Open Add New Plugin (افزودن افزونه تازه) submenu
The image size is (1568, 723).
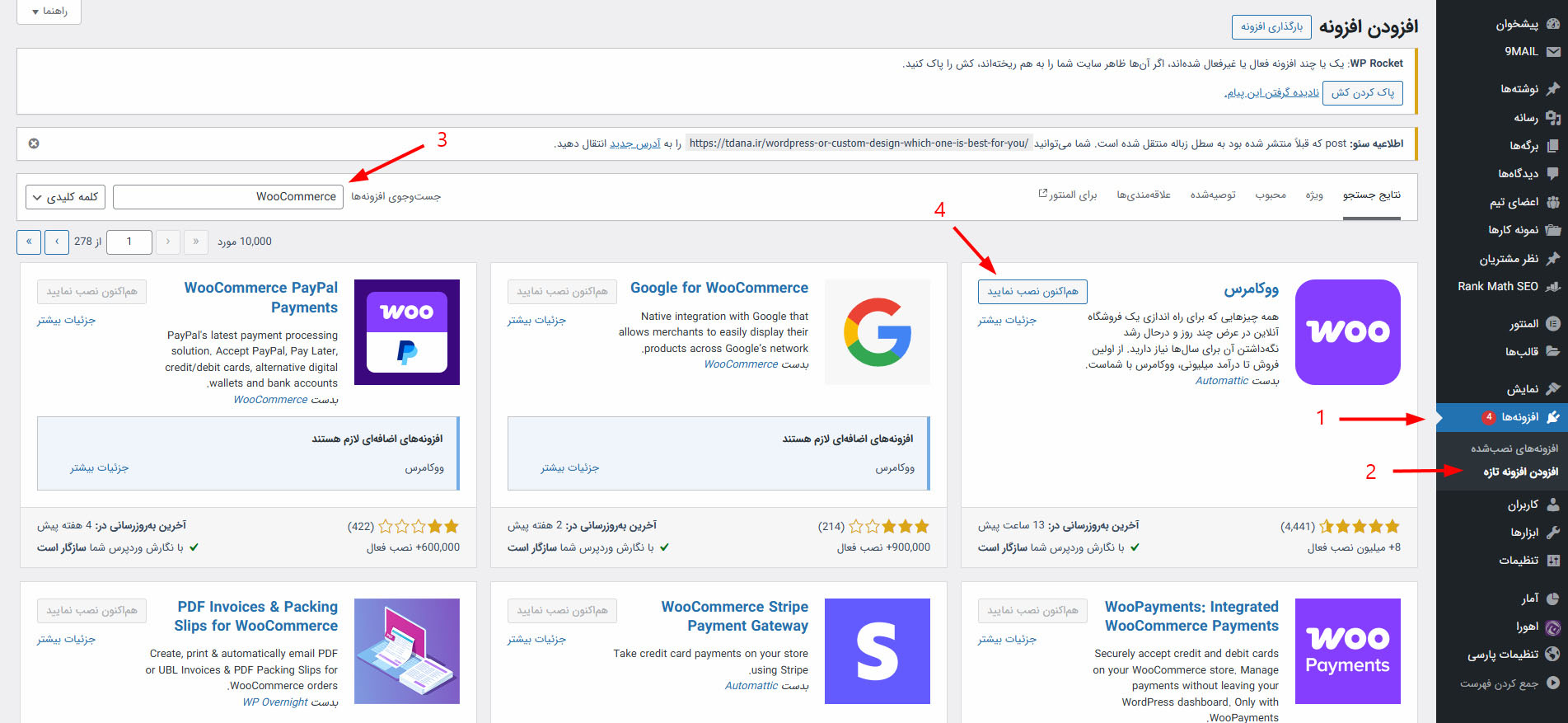tap(1521, 472)
